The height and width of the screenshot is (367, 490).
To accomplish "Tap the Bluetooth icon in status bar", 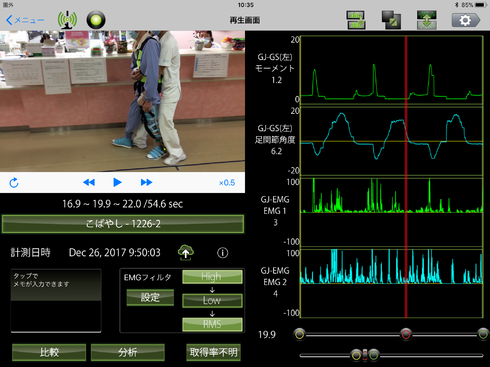I will click(x=457, y=5).
